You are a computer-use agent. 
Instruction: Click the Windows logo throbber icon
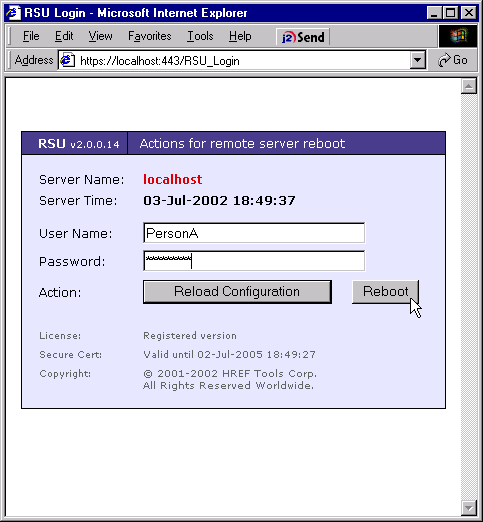(458, 36)
